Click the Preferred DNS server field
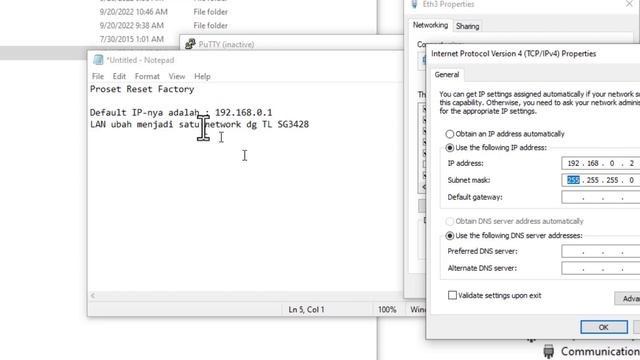The height and width of the screenshot is (360, 640). (x=600, y=251)
